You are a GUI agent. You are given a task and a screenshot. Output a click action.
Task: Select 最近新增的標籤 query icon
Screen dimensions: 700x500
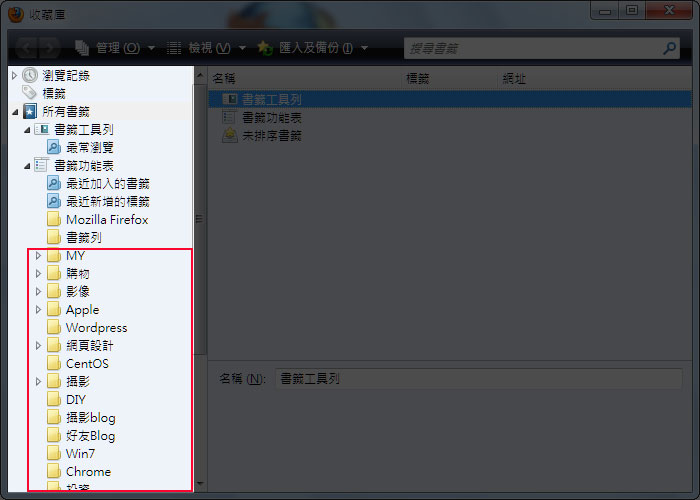point(54,201)
